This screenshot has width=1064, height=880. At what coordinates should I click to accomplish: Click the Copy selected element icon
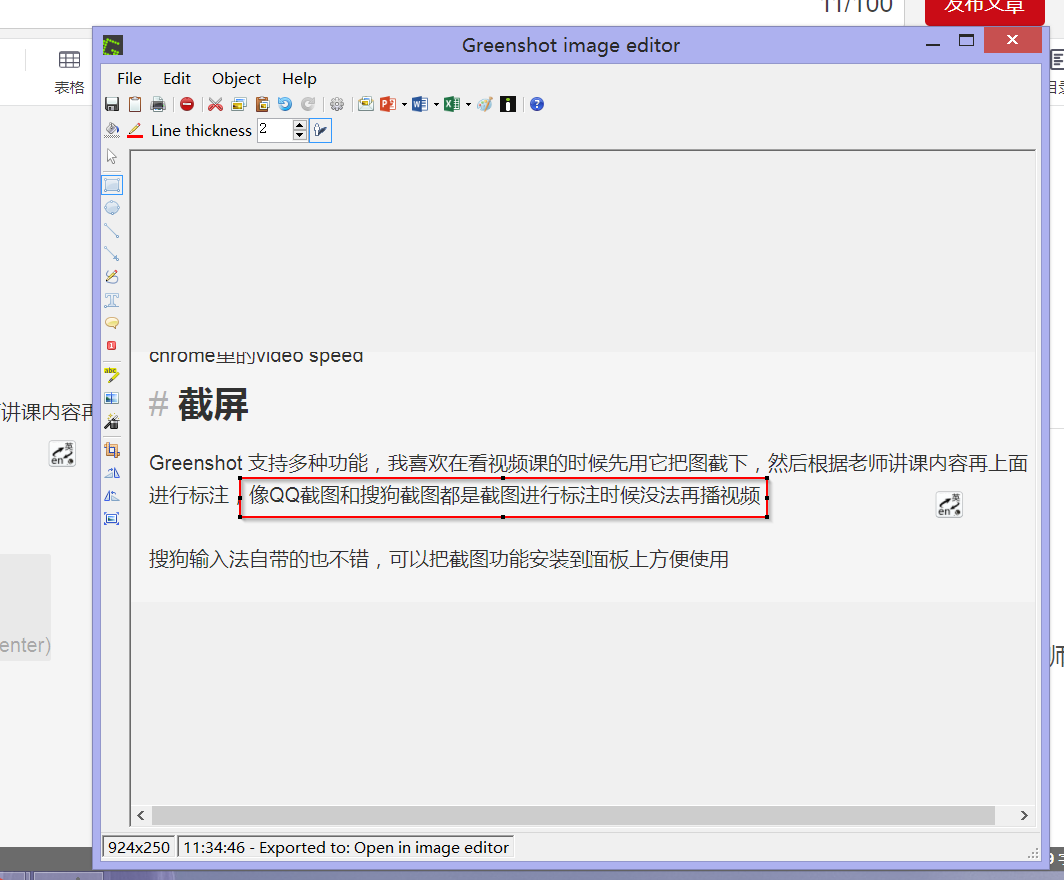coord(239,104)
